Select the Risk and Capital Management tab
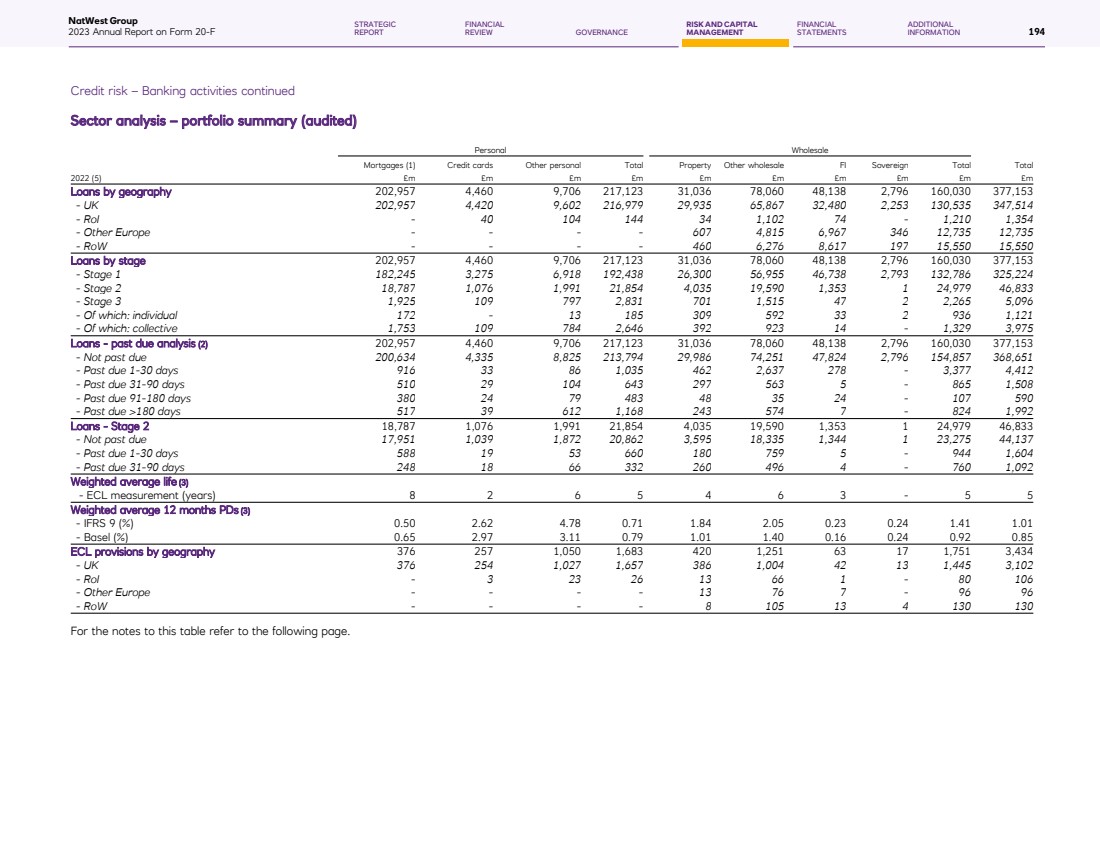The height and width of the screenshot is (865, 1100). coord(721,28)
